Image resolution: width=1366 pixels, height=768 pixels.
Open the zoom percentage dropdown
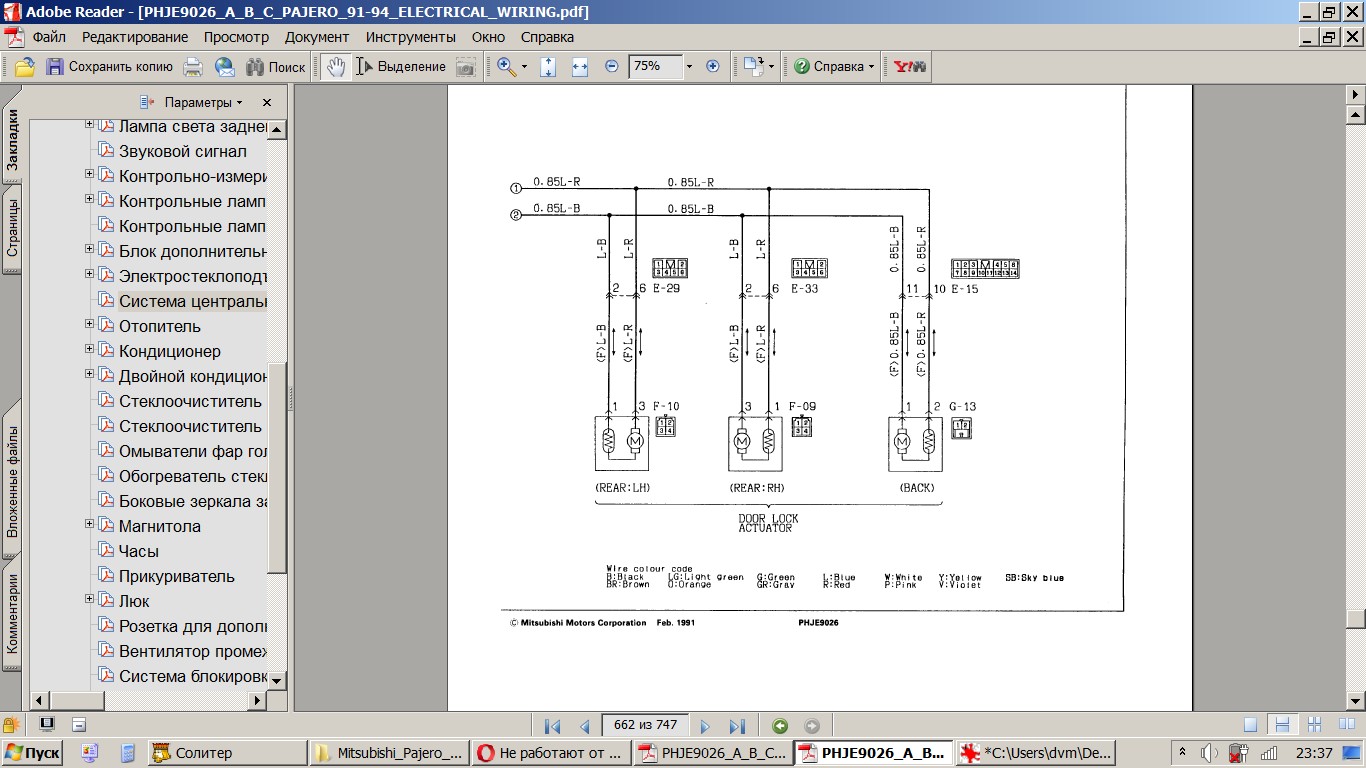coord(689,67)
